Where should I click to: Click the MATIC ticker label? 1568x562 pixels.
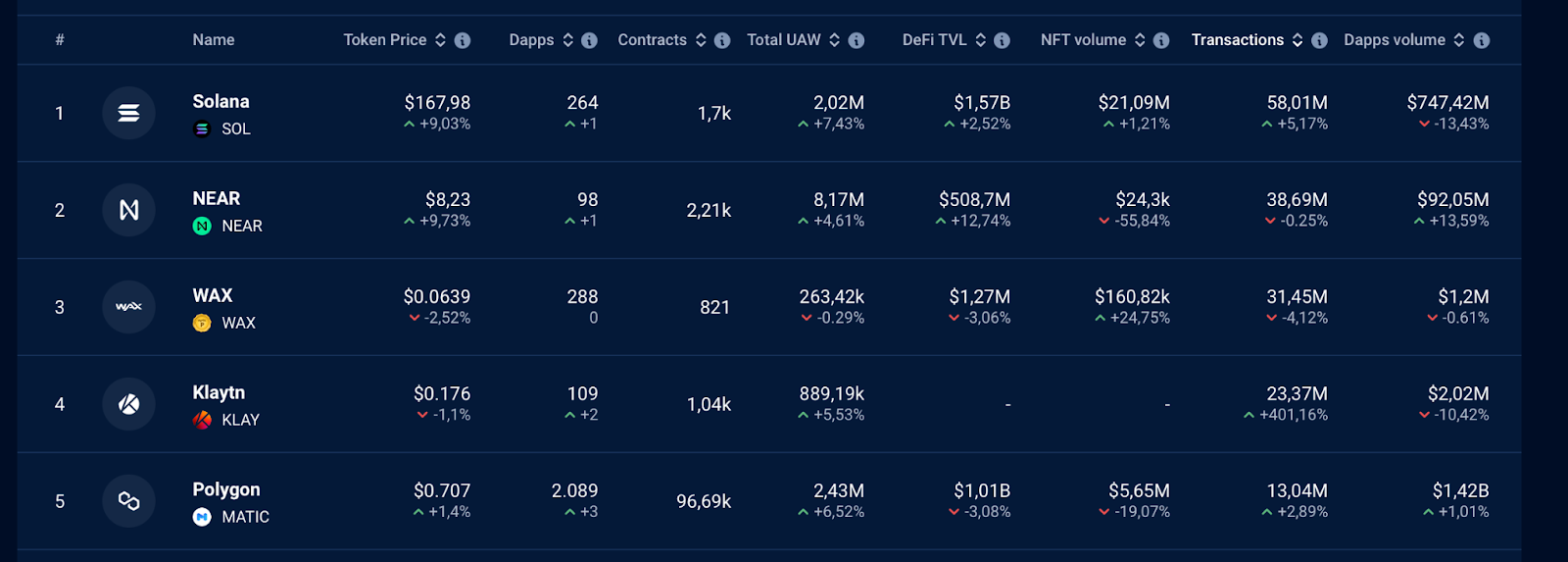pos(245,517)
